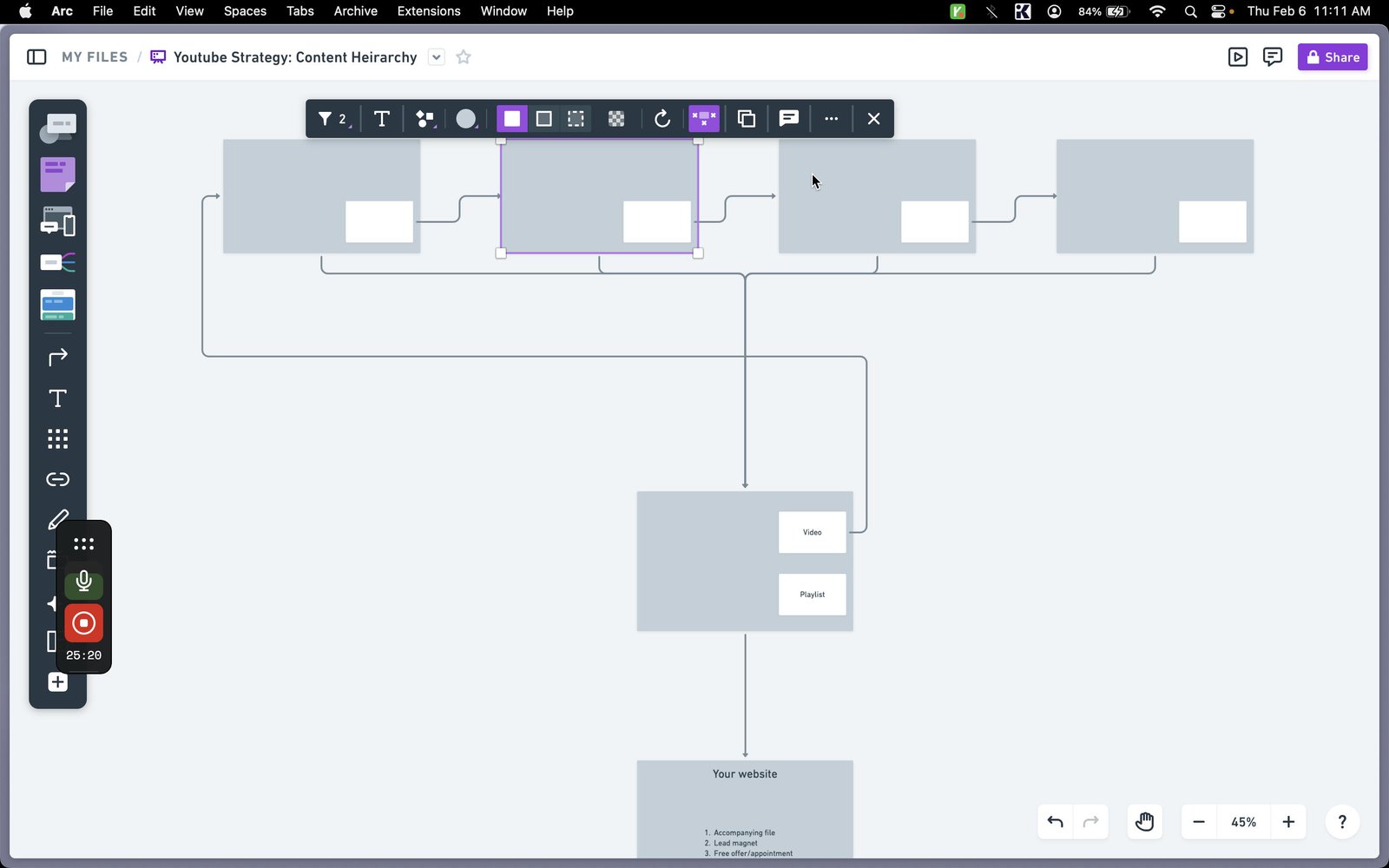Screen dimensions: 1389x868
Task: Select the sticky note tool
Action: click(x=57, y=174)
